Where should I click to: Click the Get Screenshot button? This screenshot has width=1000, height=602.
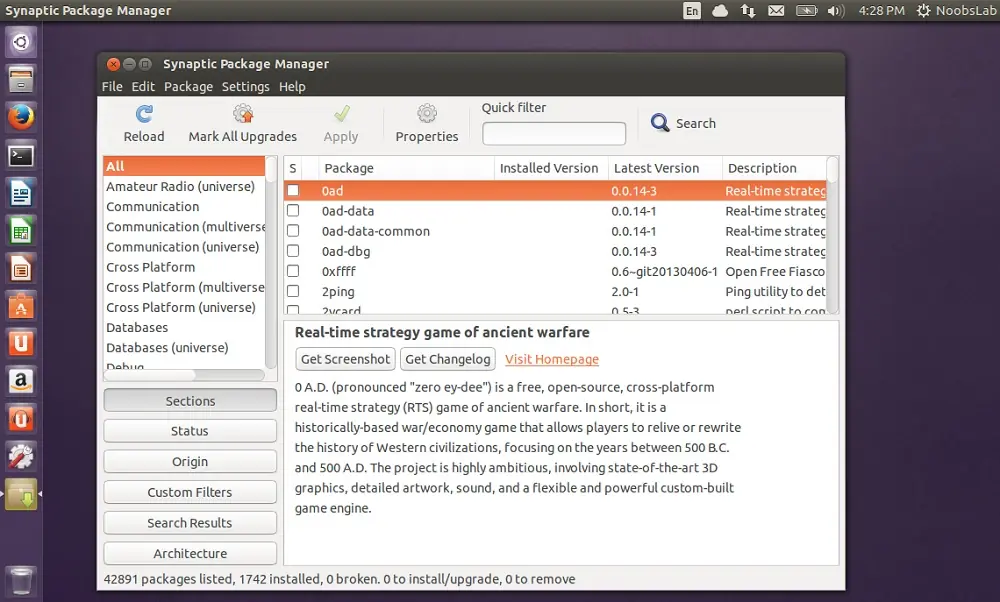tap(345, 359)
